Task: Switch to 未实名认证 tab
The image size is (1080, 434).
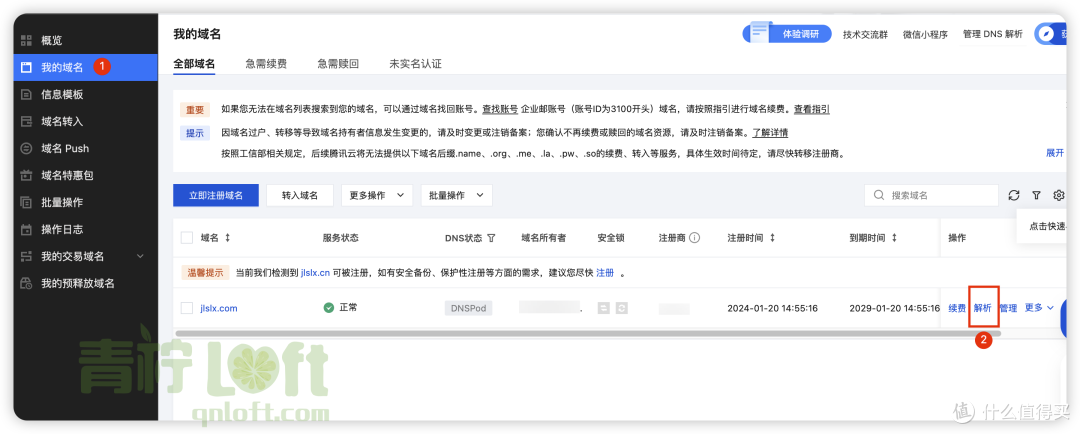Action: 415,63
